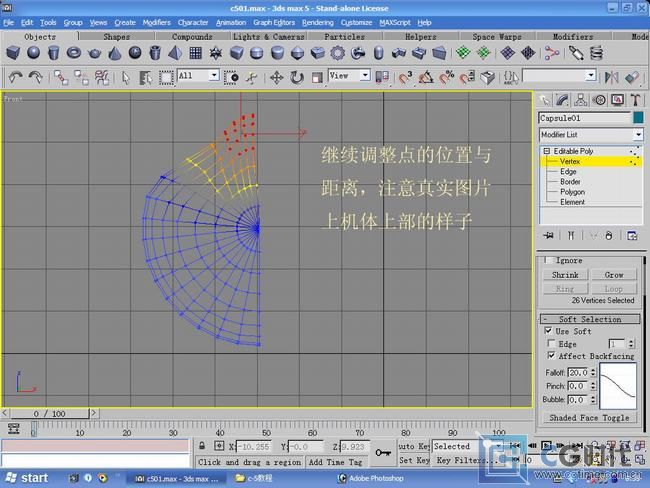
Task: Open Key Filters dialog
Action: [x=468, y=460]
